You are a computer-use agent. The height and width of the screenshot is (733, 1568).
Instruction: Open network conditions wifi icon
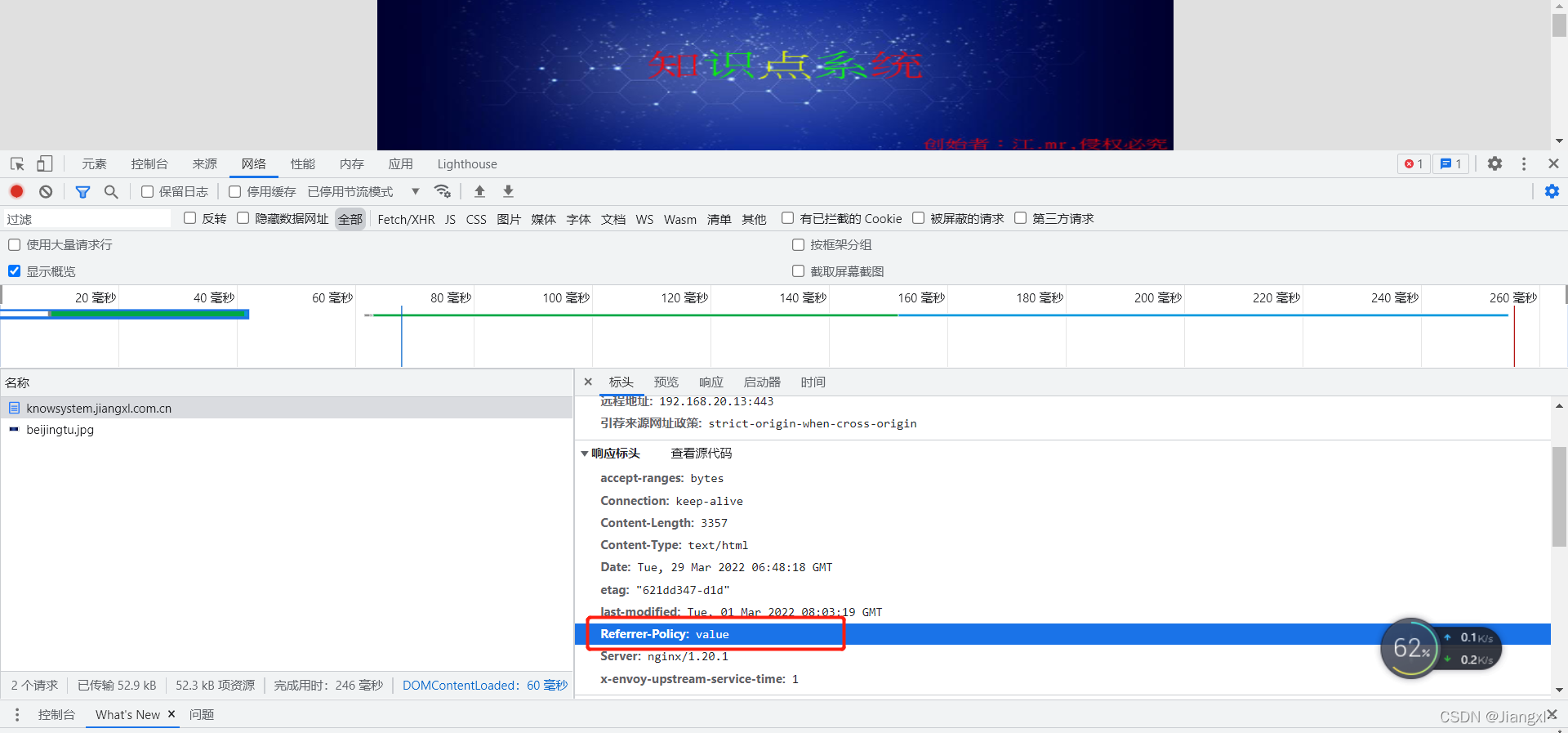tap(443, 191)
